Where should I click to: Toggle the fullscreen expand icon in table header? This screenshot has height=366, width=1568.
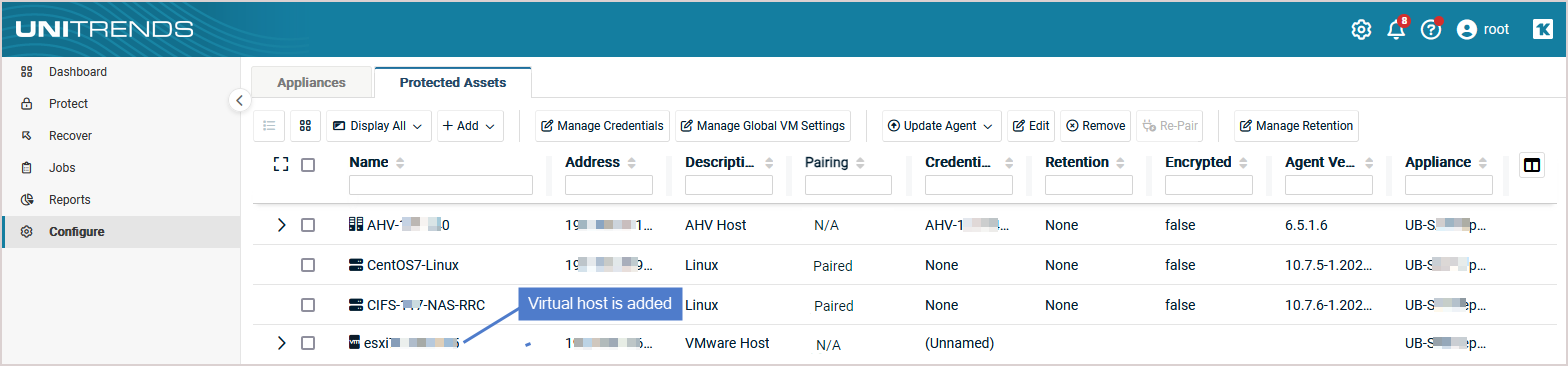281,164
